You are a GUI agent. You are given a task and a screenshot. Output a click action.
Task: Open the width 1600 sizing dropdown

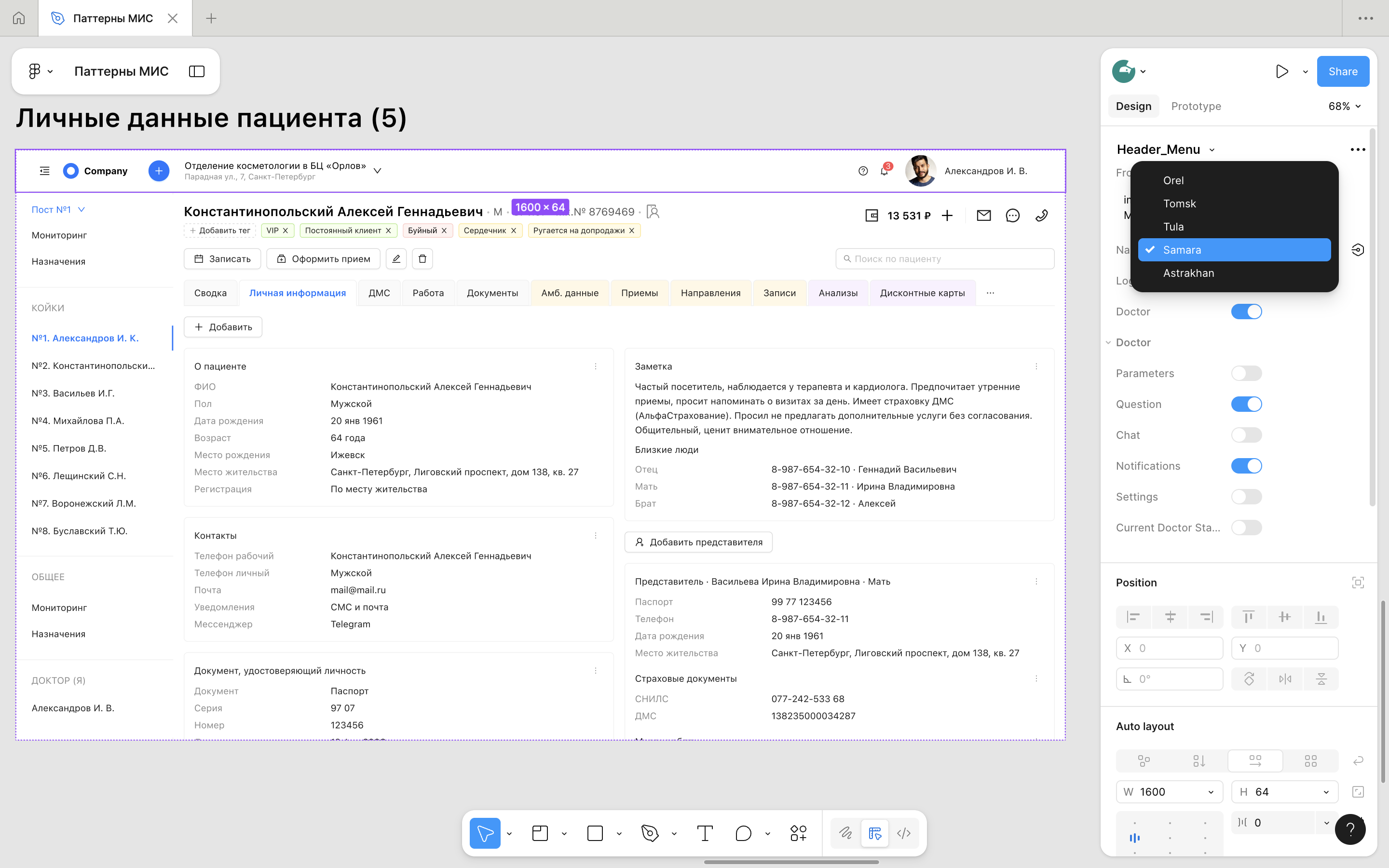tap(1211, 792)
